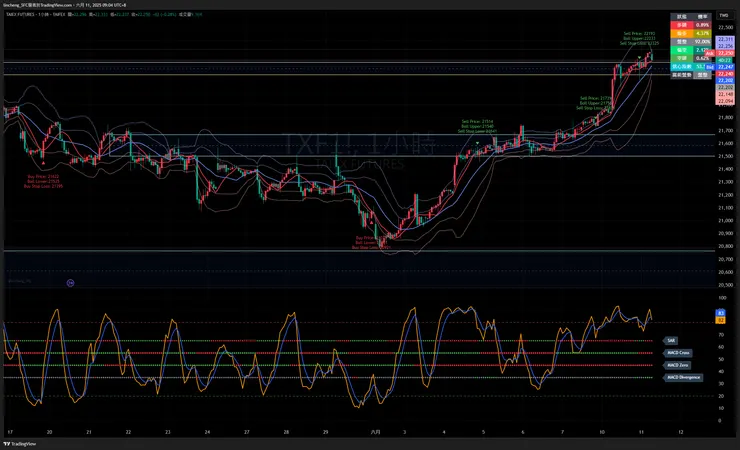This screenshot has height=450, width=740.
Task: Click the red Ask price label
Action: 709,53
